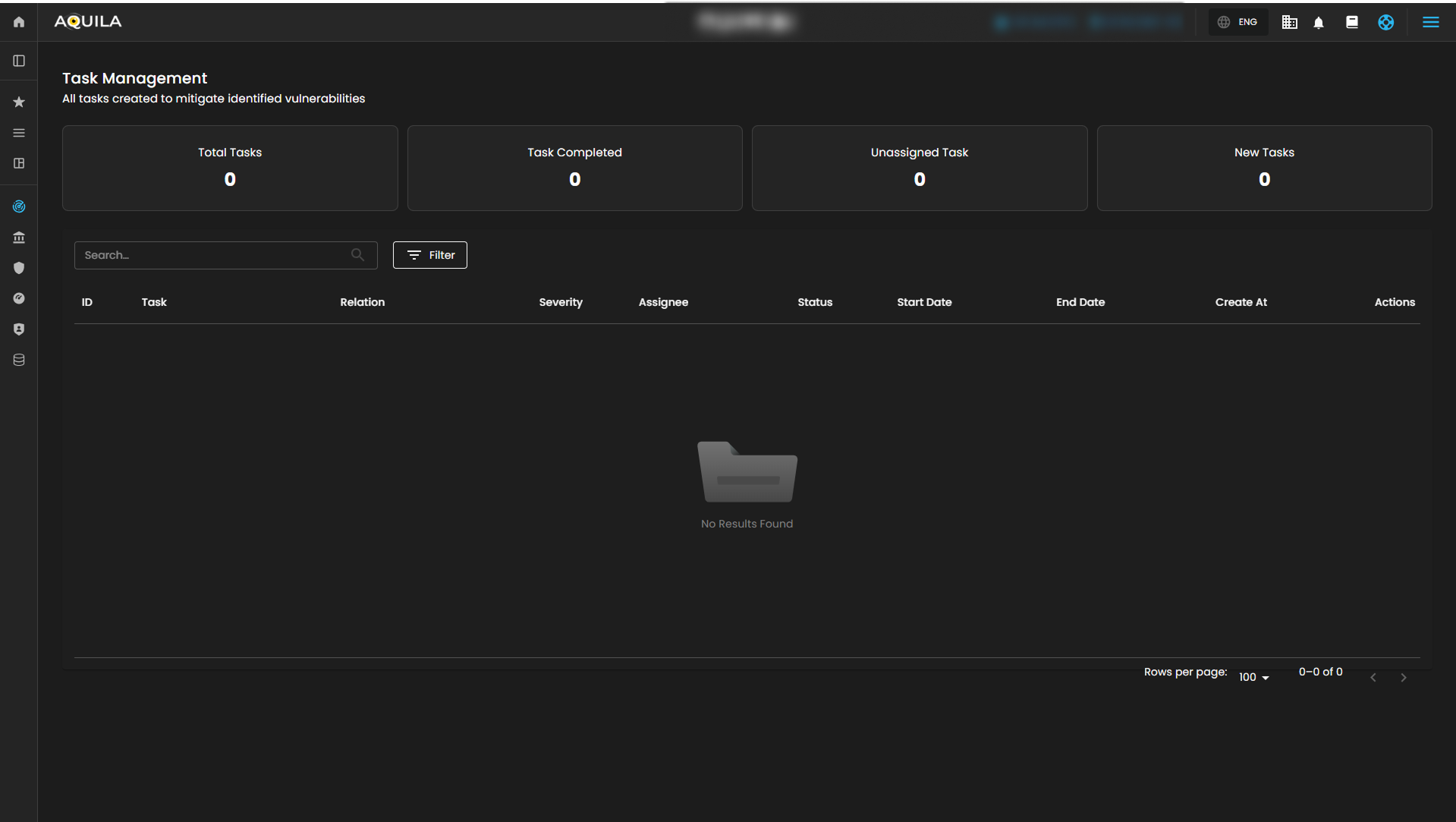This screenshot has height=822, width=1456.
Task: Click the Severity column header
Action: click(x=560, y=302)
